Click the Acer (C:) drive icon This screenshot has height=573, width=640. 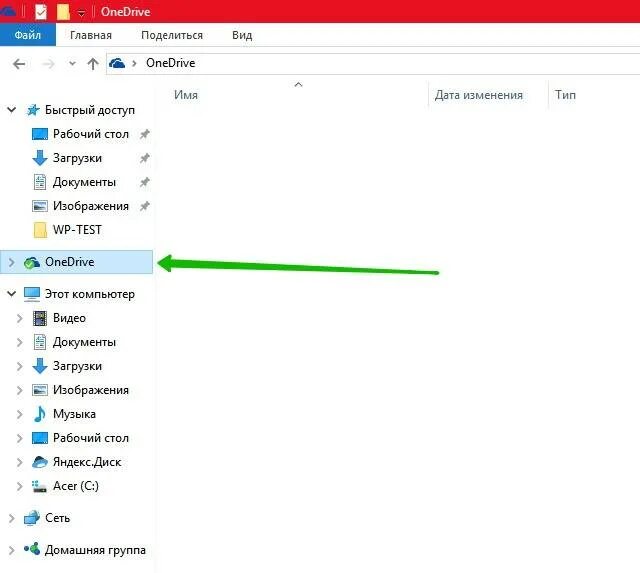click(40, 486)
